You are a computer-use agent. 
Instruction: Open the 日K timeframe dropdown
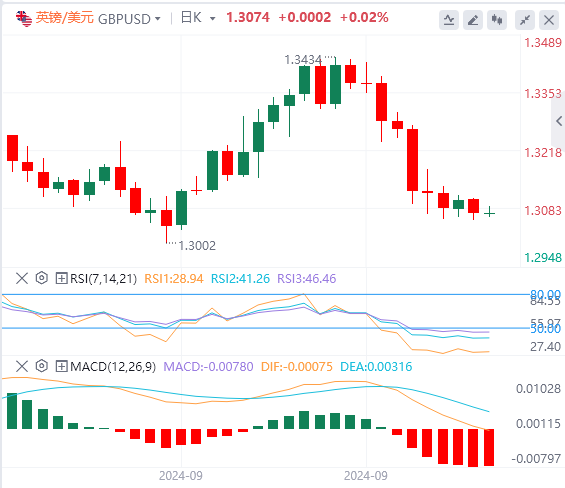pyautogui.click(x=212, y=19)
